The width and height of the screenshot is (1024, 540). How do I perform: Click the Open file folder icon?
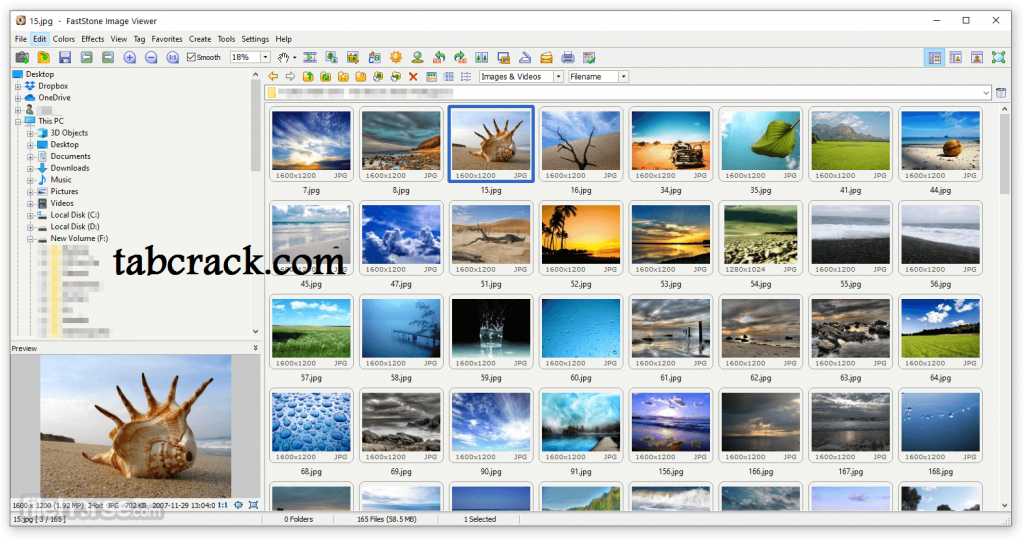tap(44, 57)
